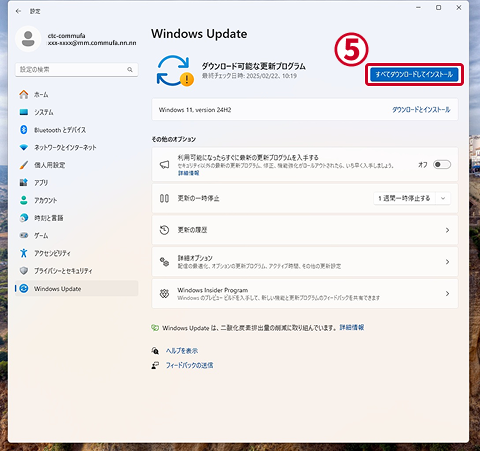
Task: Select the アクセシビリティ figure icon
Action: point(24,253)
